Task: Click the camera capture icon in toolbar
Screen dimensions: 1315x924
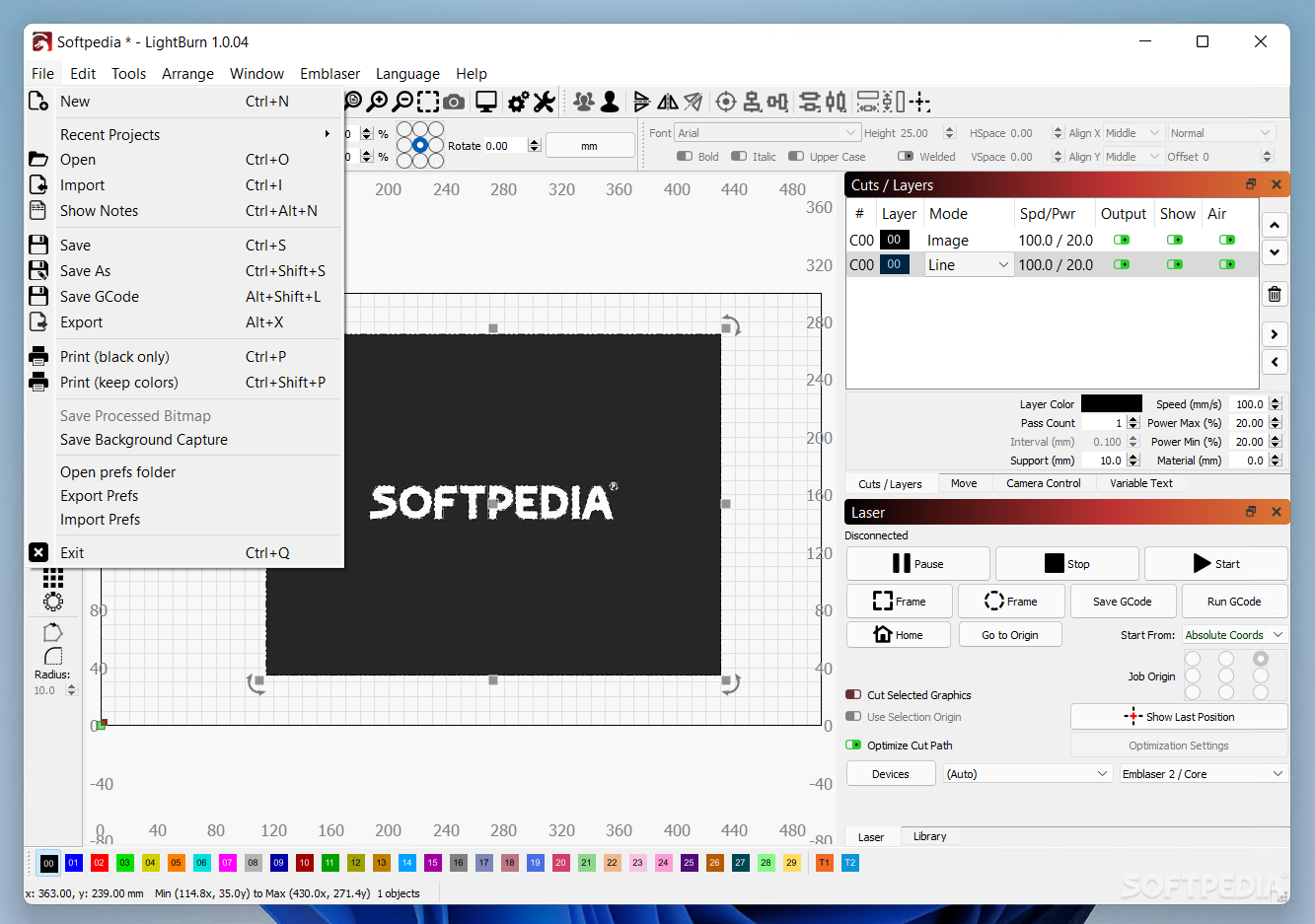Action: [x=454, y=102]
